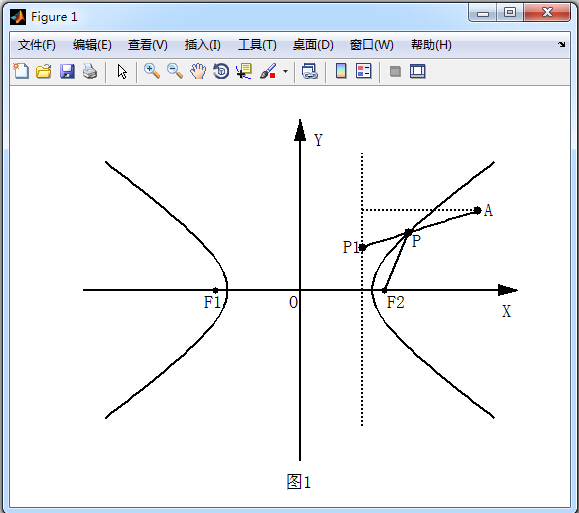Screen dimensions: 579x513
Task: Select the Edit Plot arrow tool
Action: (122, 71)
